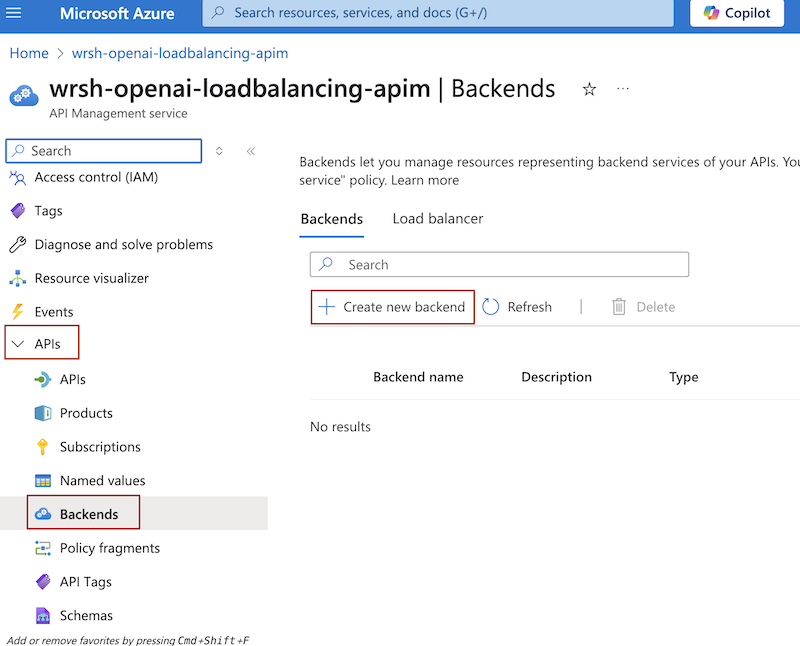This screenshot has width=800, height=646.
Task: Open wrsh-openai-loadbalancing-apim breadcrumb link
Action: tap(180, 53)
